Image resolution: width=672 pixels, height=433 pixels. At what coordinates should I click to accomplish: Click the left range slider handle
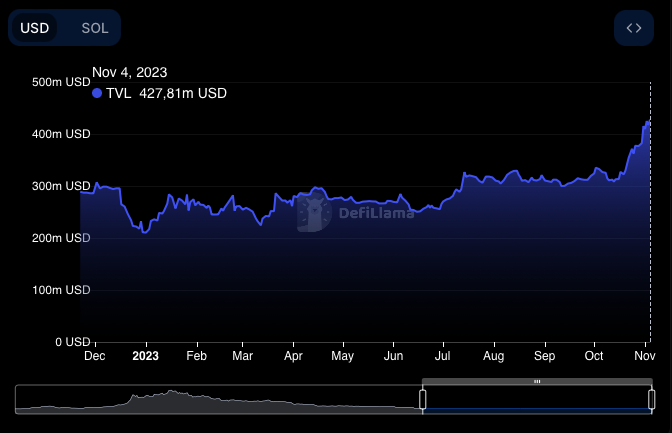point(422,400)
